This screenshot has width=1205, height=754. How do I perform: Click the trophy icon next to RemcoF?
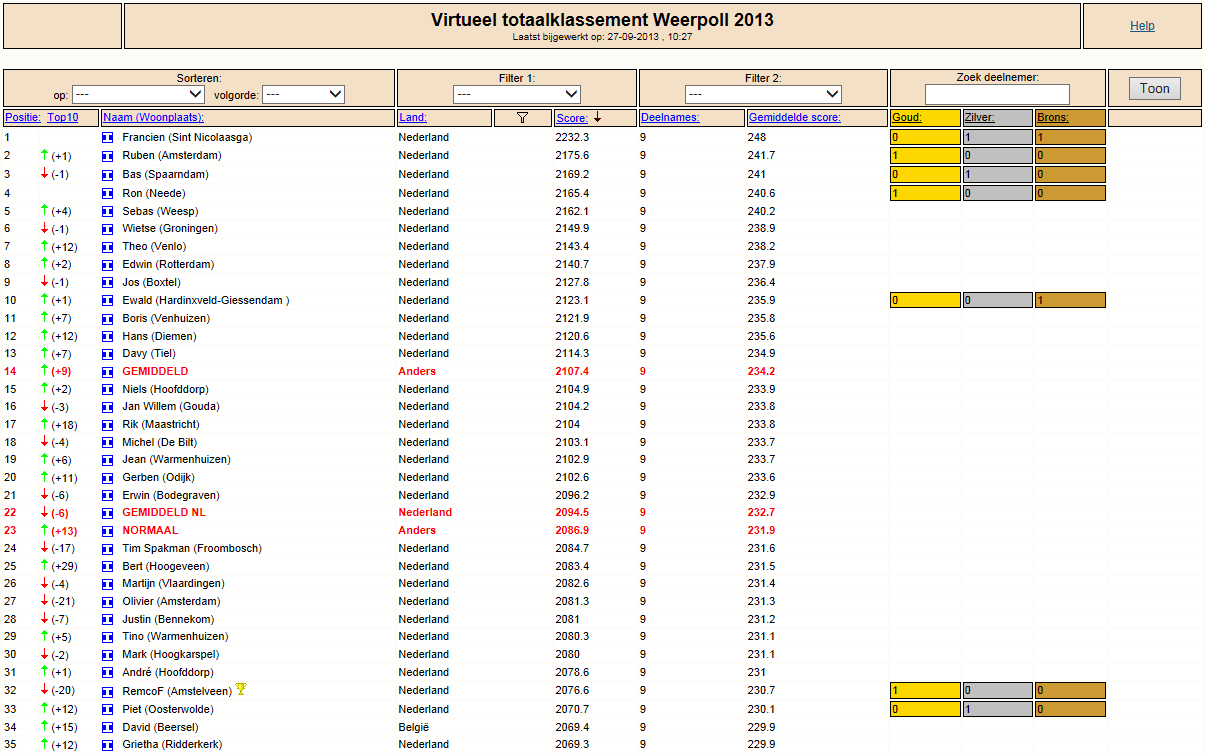coord(241,689)
